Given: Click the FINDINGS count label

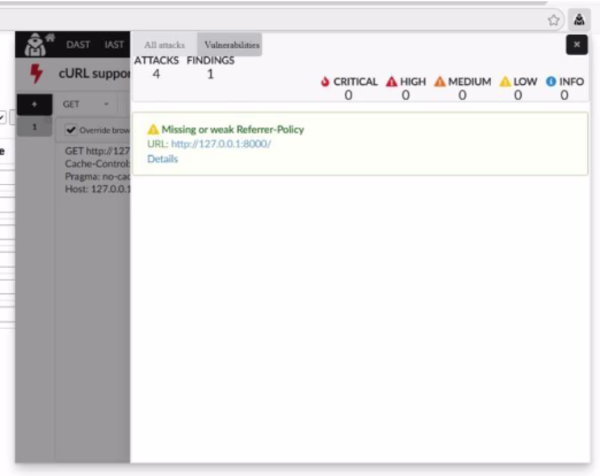Looking at the screenshot, I should pyautogui.click(x=210, y=60).
